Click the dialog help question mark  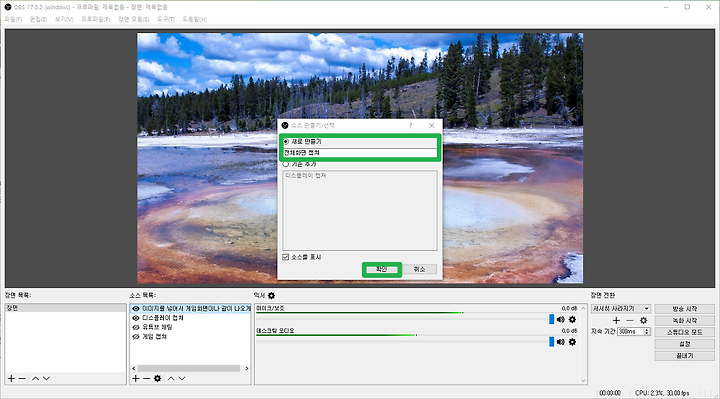(x=411, y=125)
